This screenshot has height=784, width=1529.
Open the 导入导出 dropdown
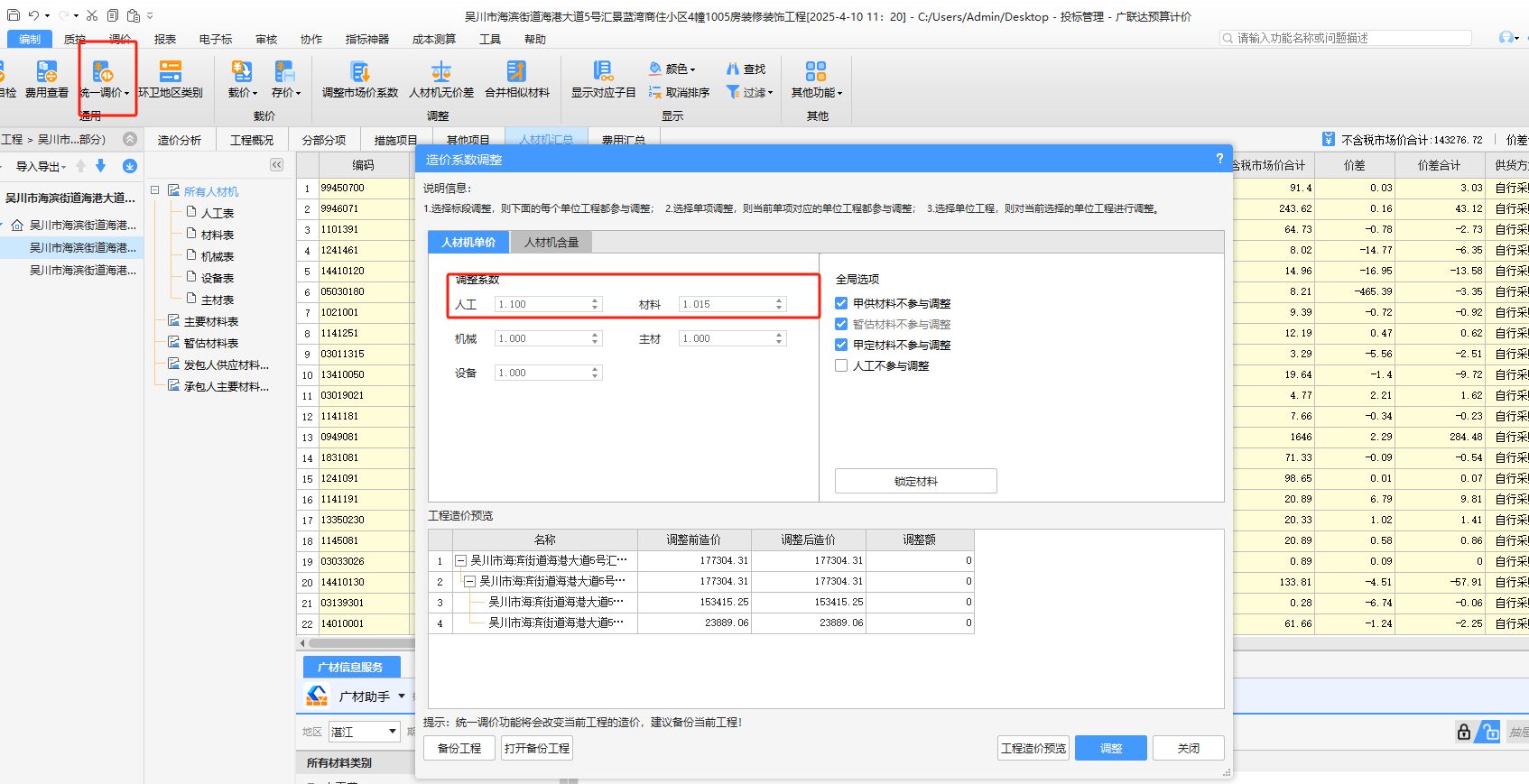41,166
